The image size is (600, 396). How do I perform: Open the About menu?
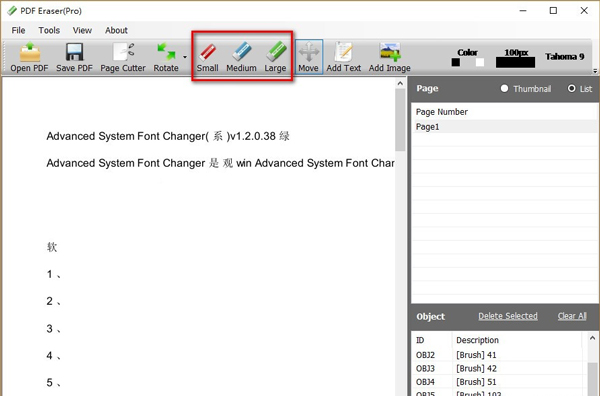click(116, 30)
